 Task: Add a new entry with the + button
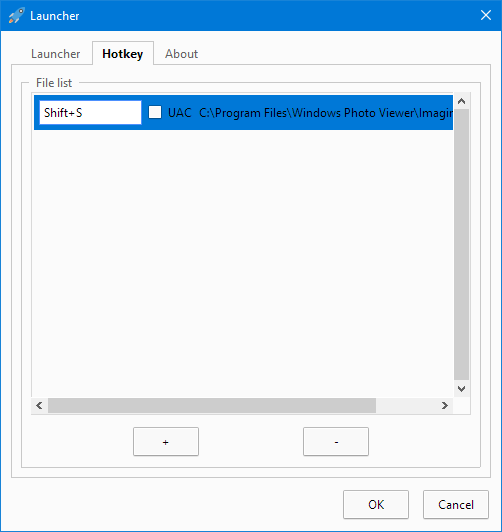tap(166, 441)
